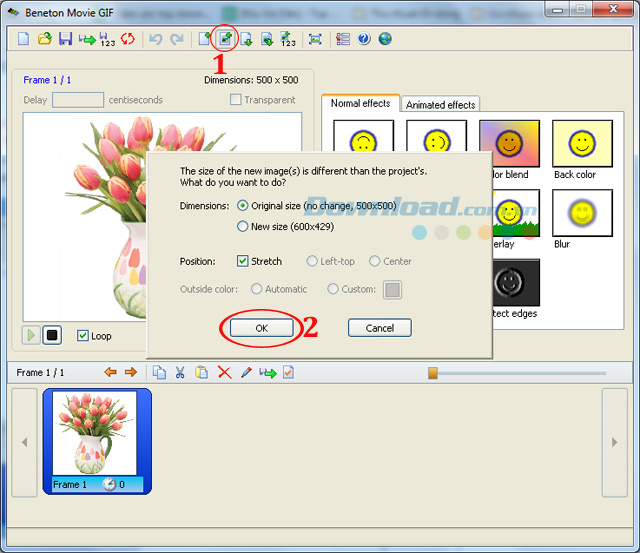Click the globe website icon
This screenshot has width=640, height=553.
pos(385,39)
